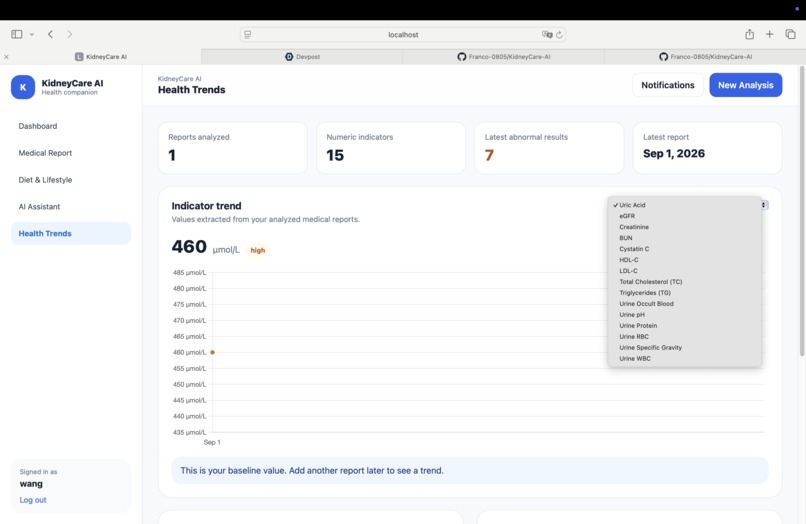Click the baseline value message text

point(312,471)
